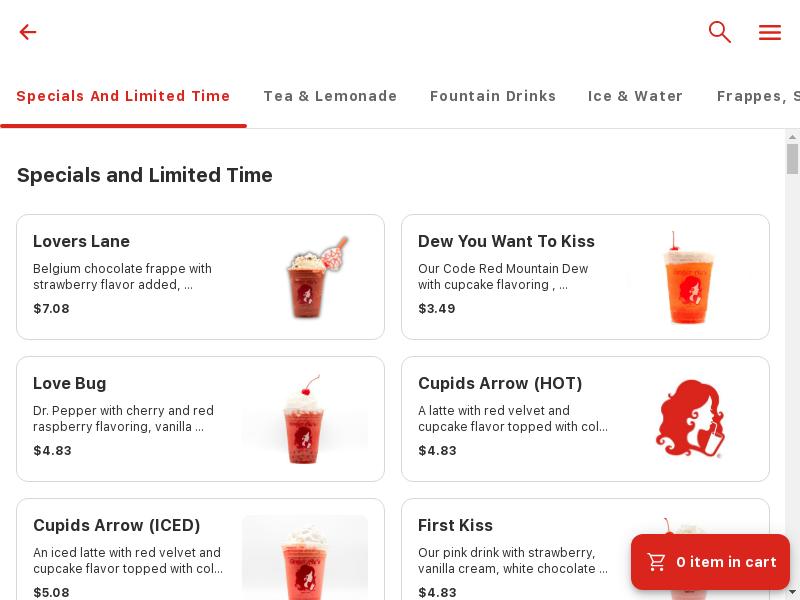Open the Lovers Lane drink card
The image size is (800, 600).
(201, 277)
